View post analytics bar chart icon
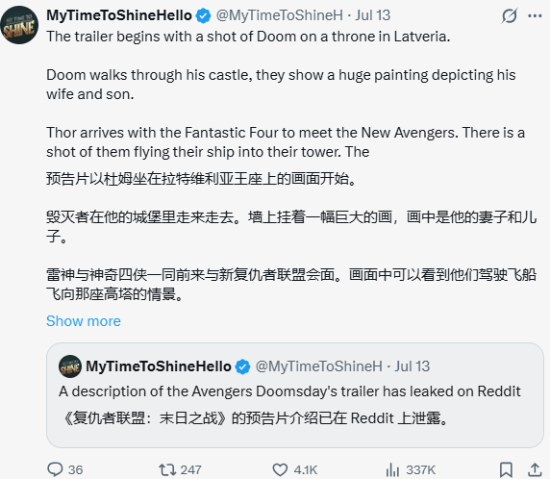This screenshot has height=479, width=550. pos(393,470)
